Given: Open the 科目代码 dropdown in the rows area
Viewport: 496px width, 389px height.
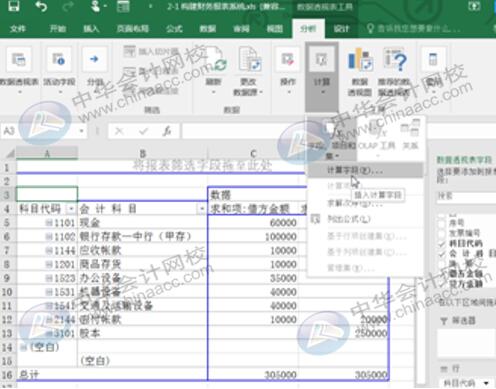Looking at the screenshot, I should coord(487,383).
